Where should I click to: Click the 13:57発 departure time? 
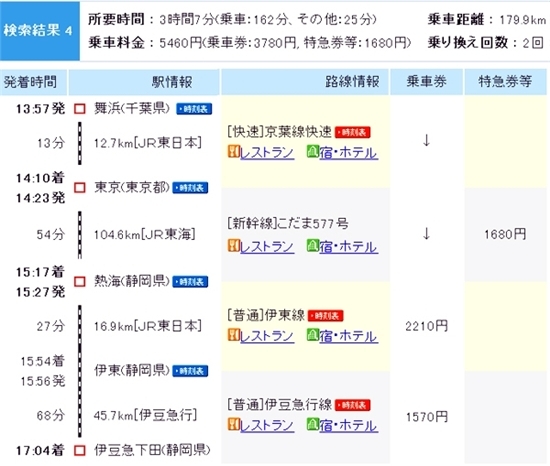[x=40, y=109]
